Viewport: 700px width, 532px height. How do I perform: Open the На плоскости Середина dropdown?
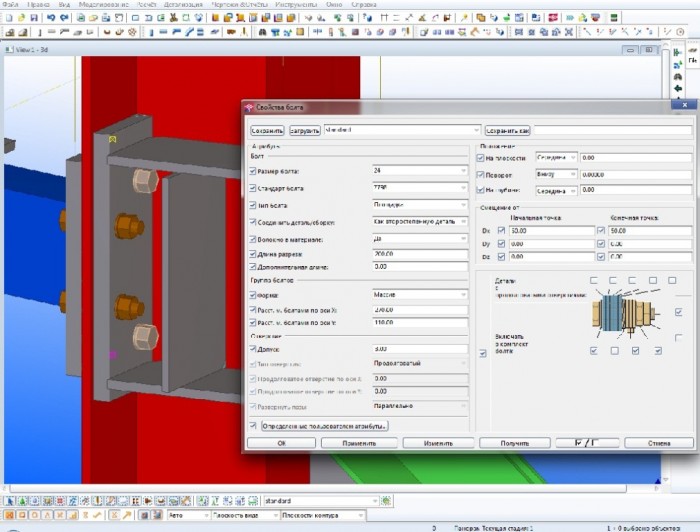click(x=556, y=158)
